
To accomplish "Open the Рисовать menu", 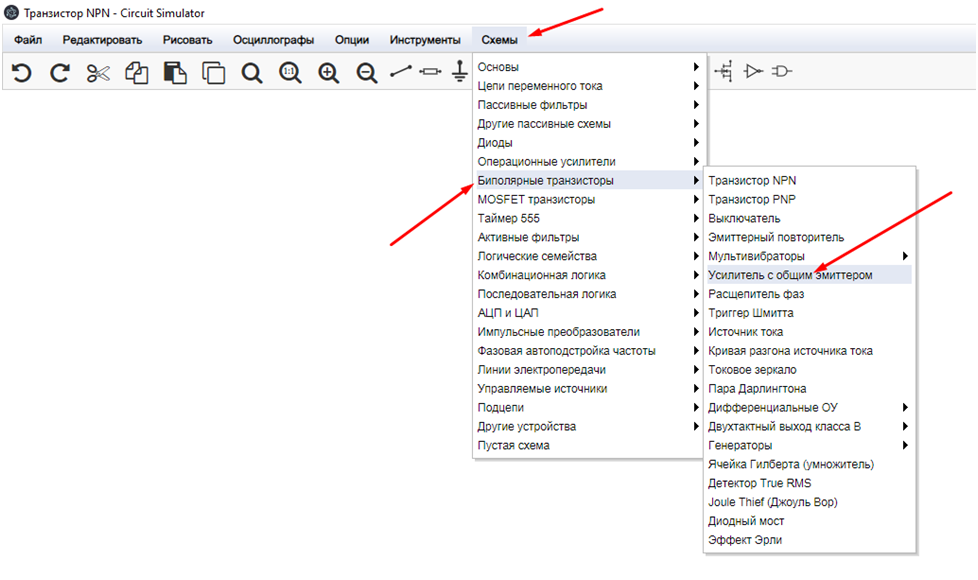I will (188, 40).
